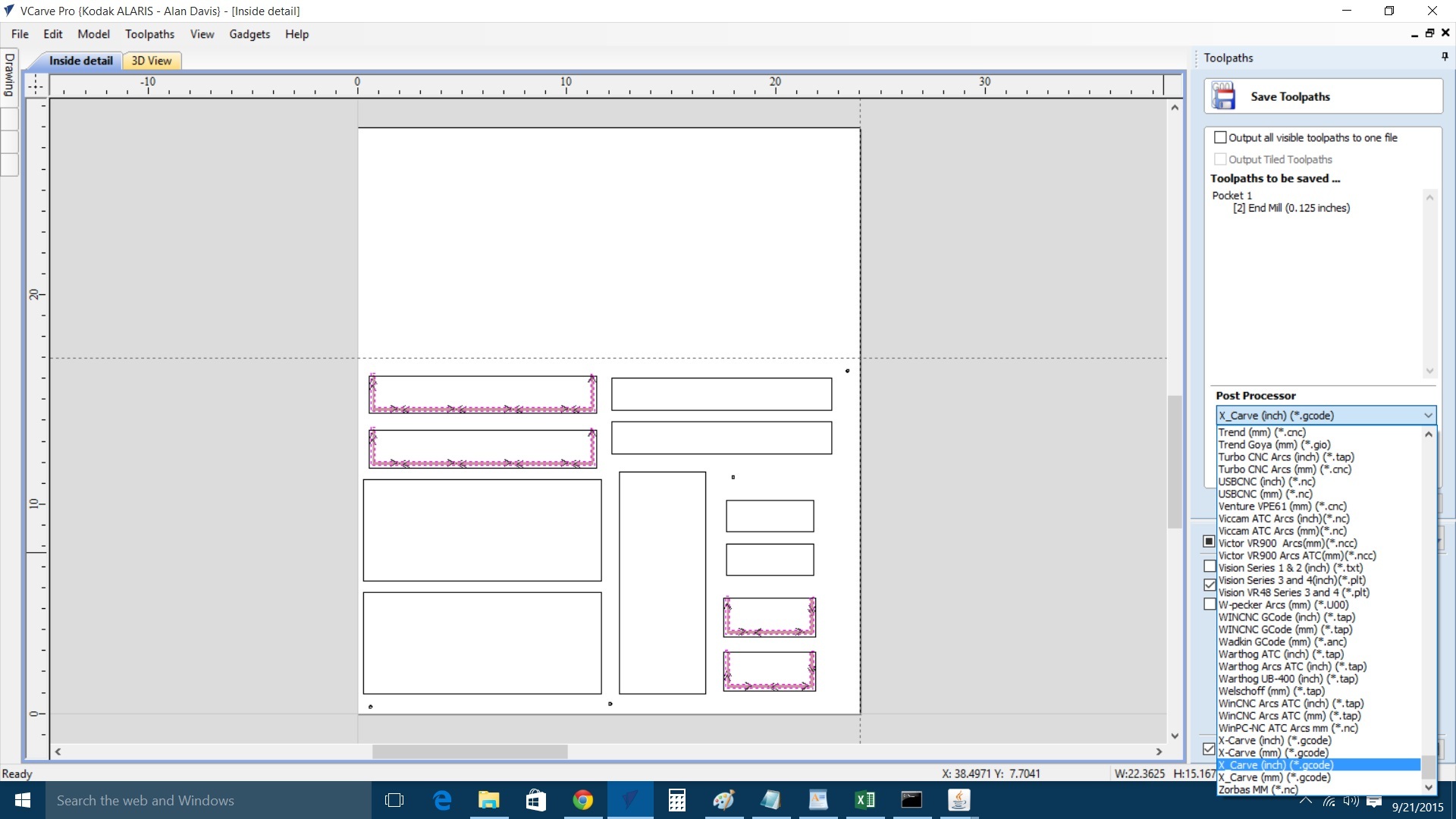Collapse the Post Processor combo box arrow
The height and width of the screenshot is (819, 1456).
coord(1428,416)
